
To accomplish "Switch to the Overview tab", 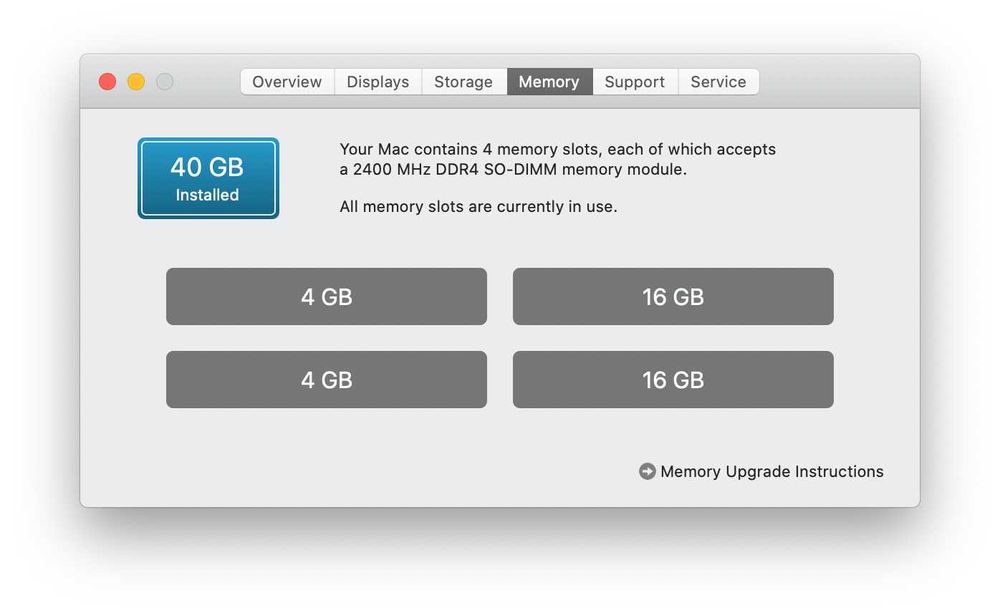I will click(287, 82).
